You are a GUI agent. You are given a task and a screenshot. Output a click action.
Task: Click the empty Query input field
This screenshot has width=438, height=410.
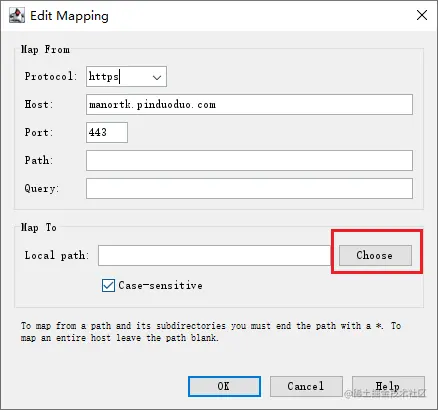(249, 188)
